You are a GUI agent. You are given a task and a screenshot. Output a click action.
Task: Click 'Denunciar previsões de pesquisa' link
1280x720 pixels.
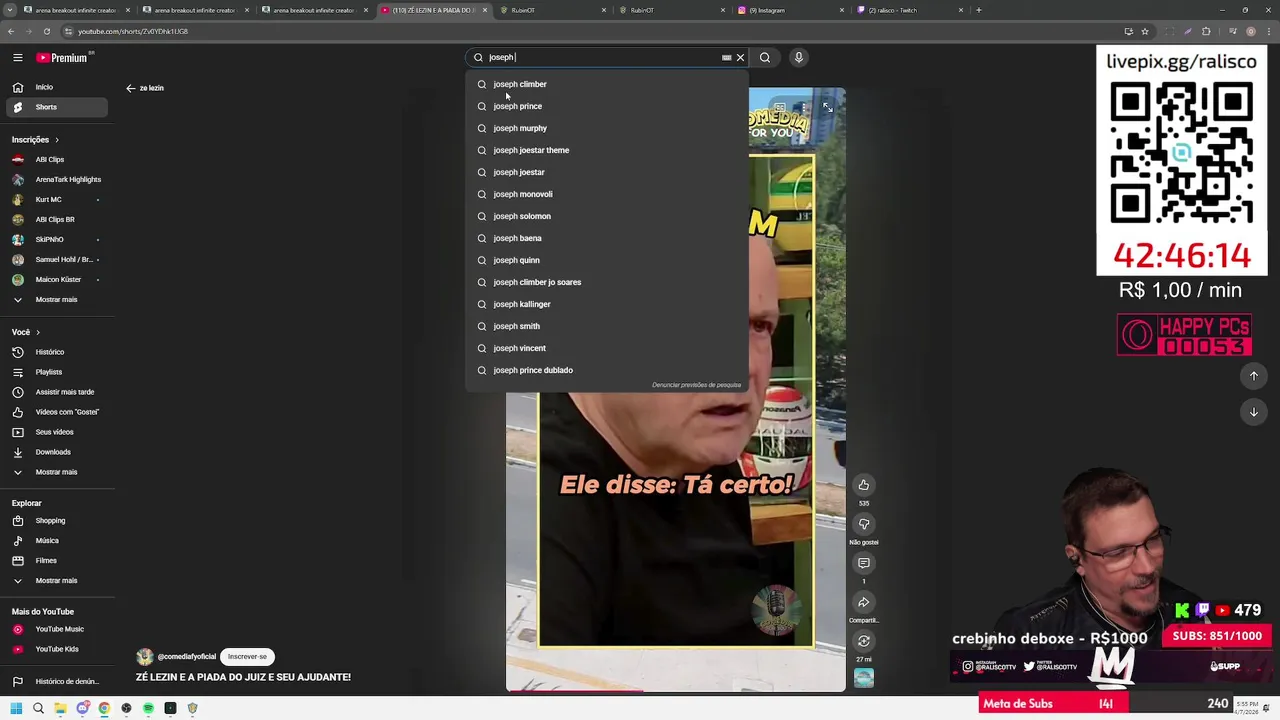696,385
